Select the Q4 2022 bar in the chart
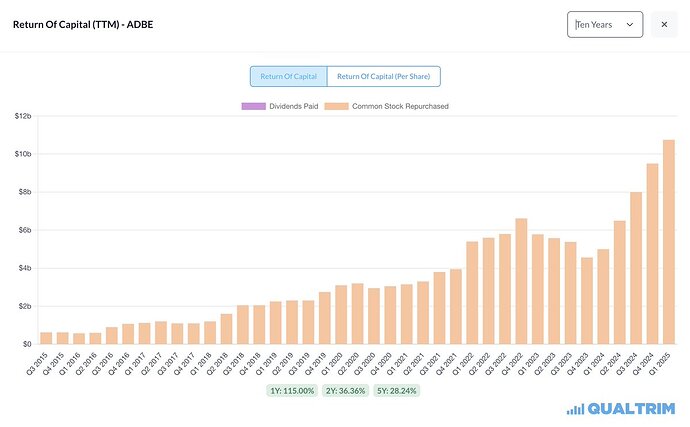Image resolution: width=690 pixels, height=427 pixels. 521,281
